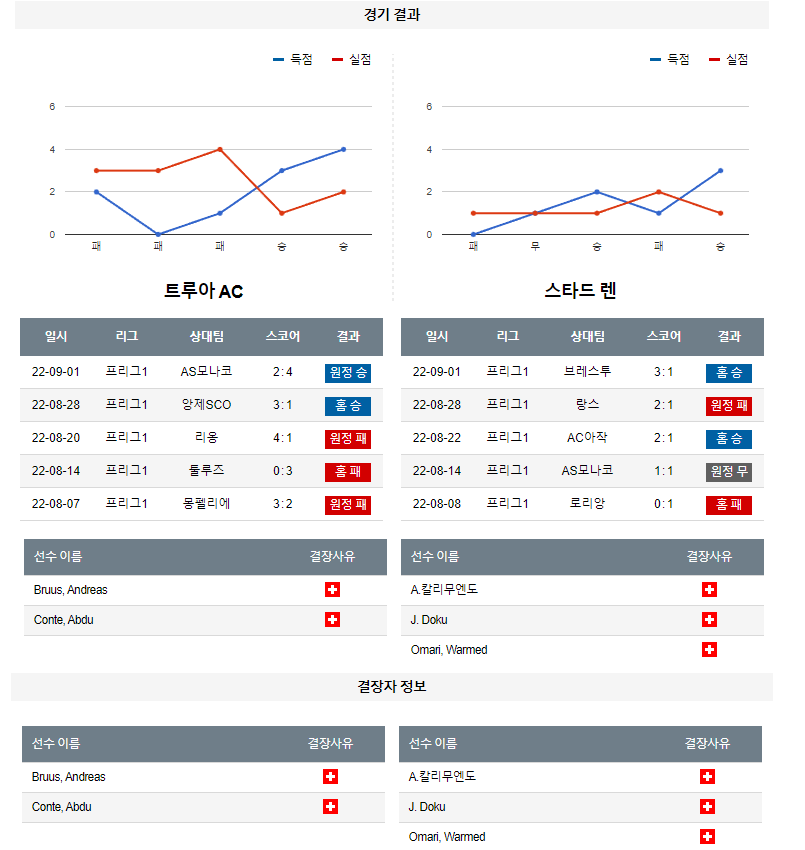This screenshot has height=850, width=805.
Task: Click the 스타드 렌 team title
Action: click(x=580, y=291)
